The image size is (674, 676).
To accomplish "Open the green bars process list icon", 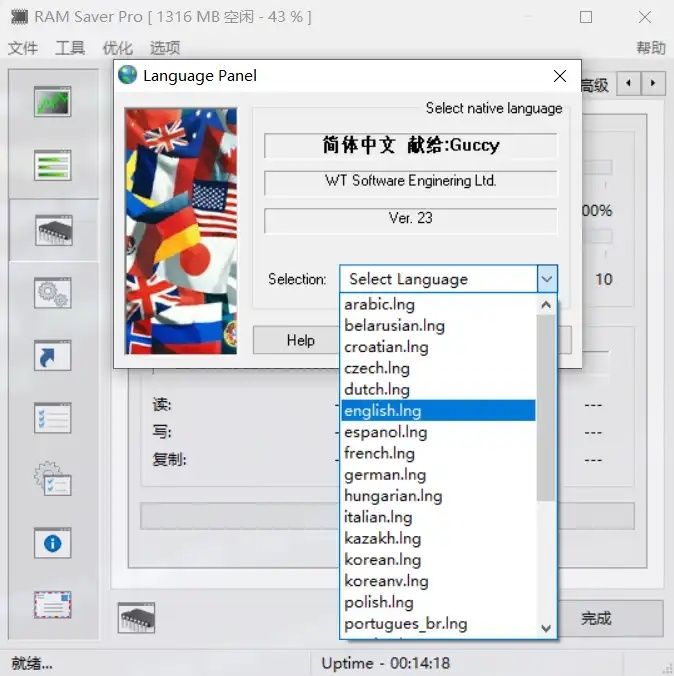I will 53,165.
